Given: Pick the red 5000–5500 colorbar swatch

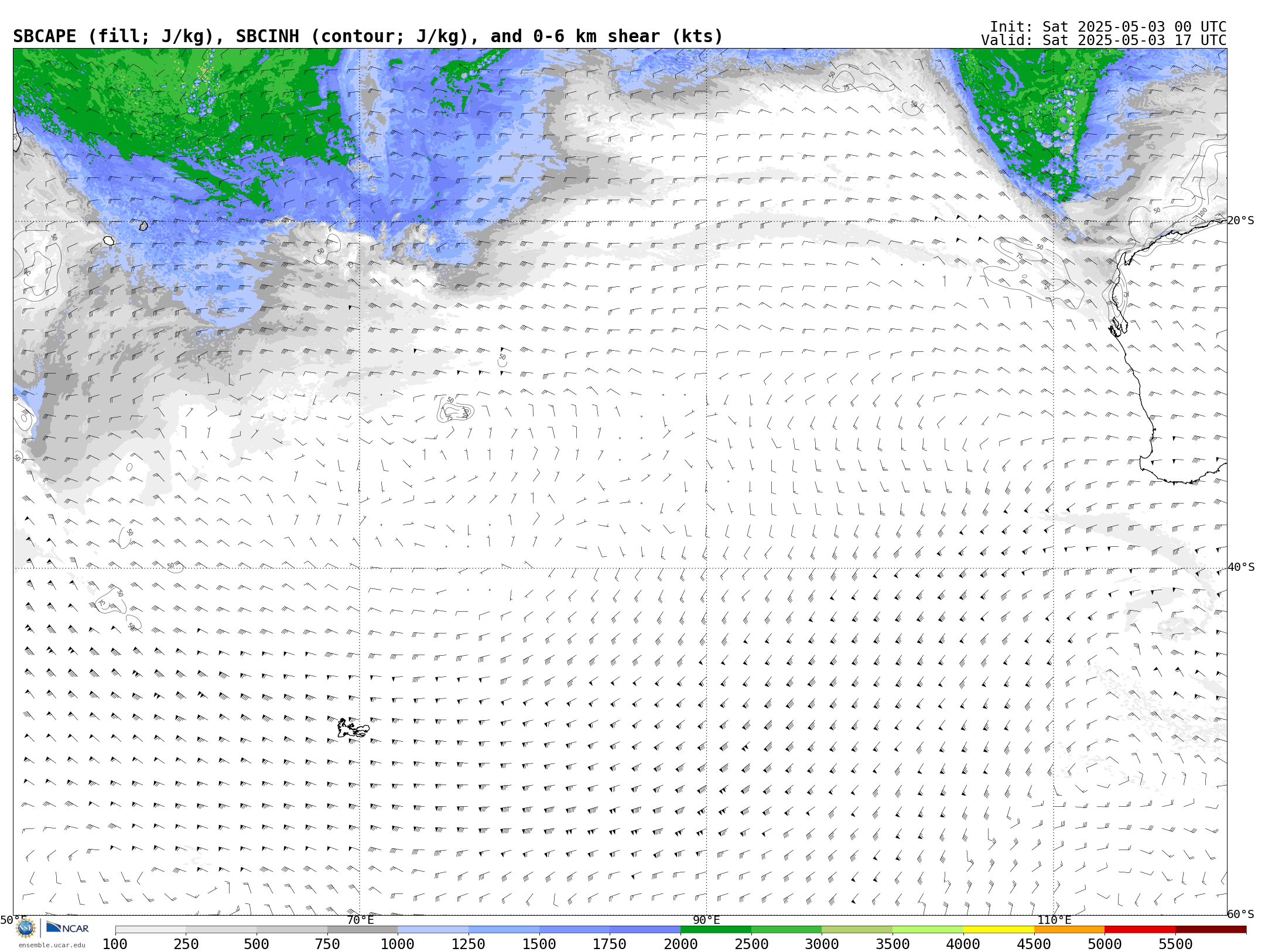Looking at the screenshot, I should (x=1140, y=930).
